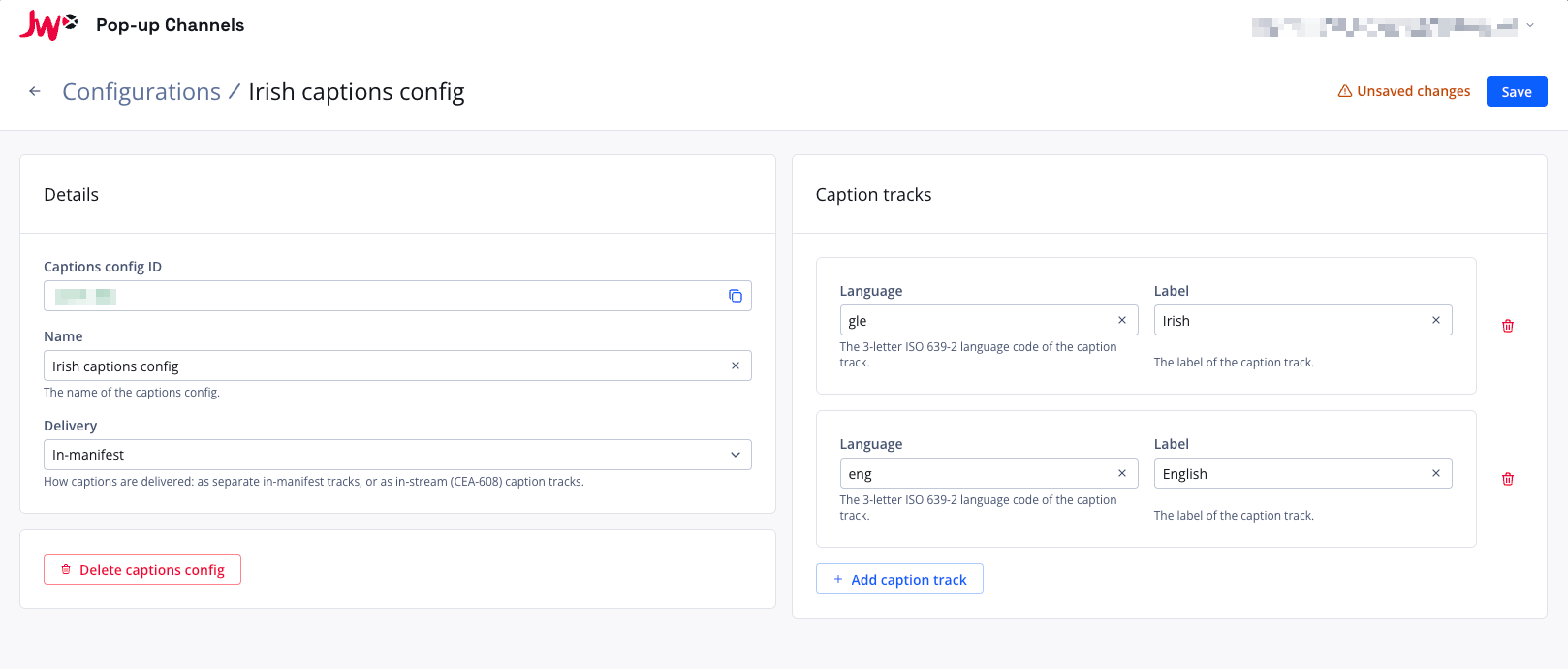Click the Irish captions config page title
Screen dimensions: 1568x669
[357, 91]
